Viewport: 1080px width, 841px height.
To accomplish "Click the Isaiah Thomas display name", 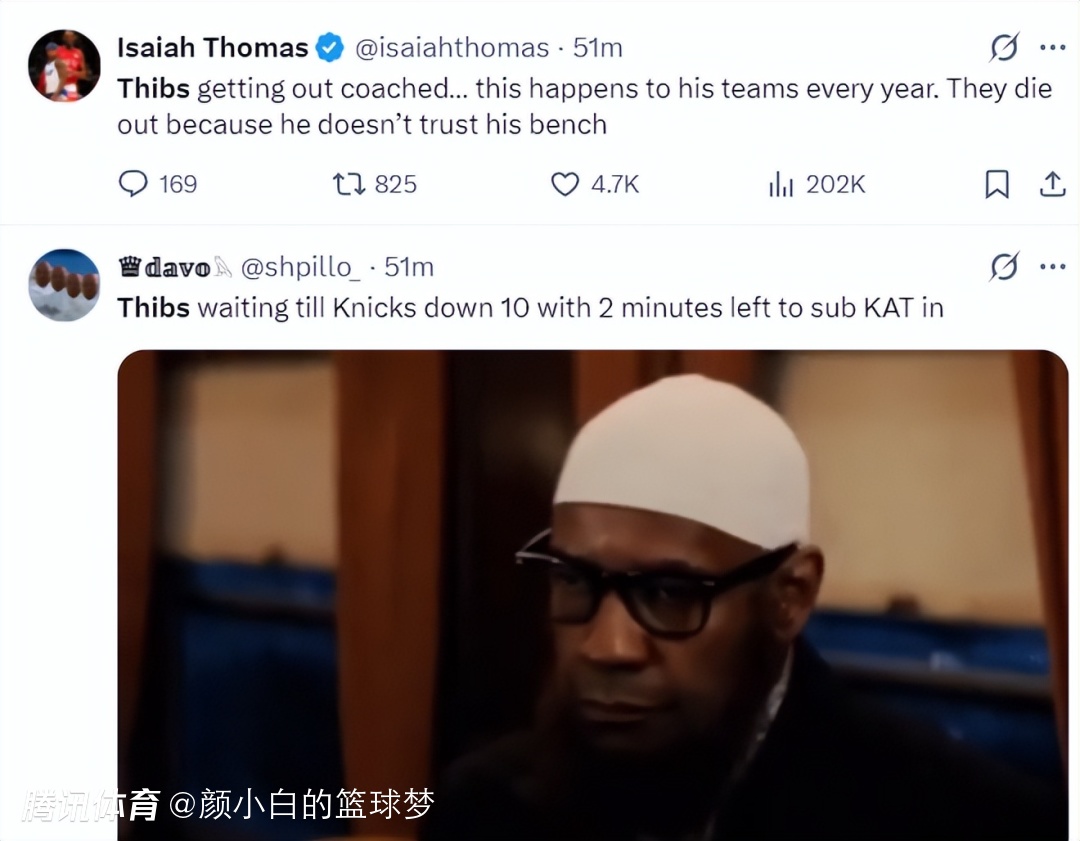I will [213, 48].
